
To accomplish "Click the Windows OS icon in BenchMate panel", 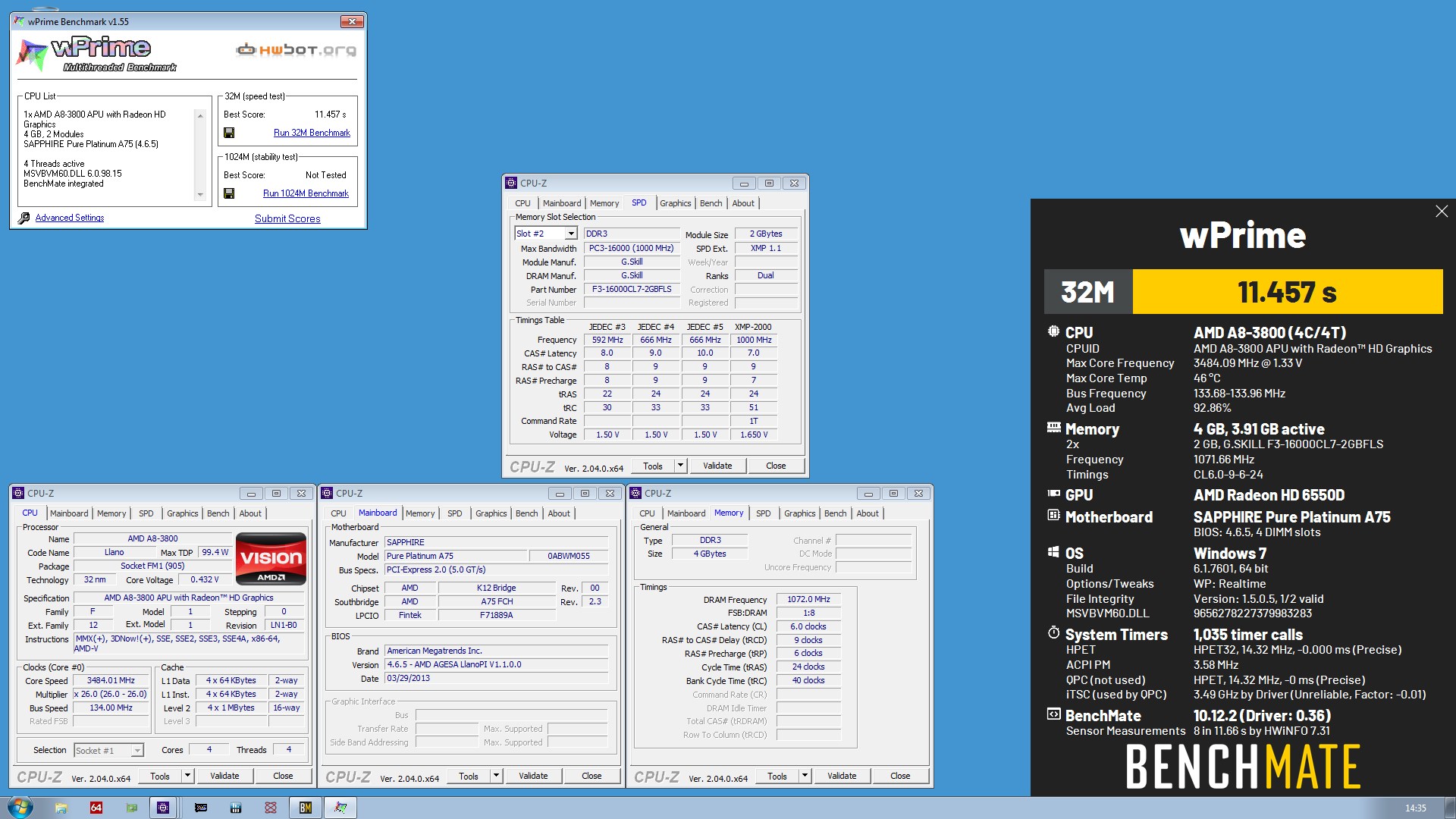I will 1053,552.
